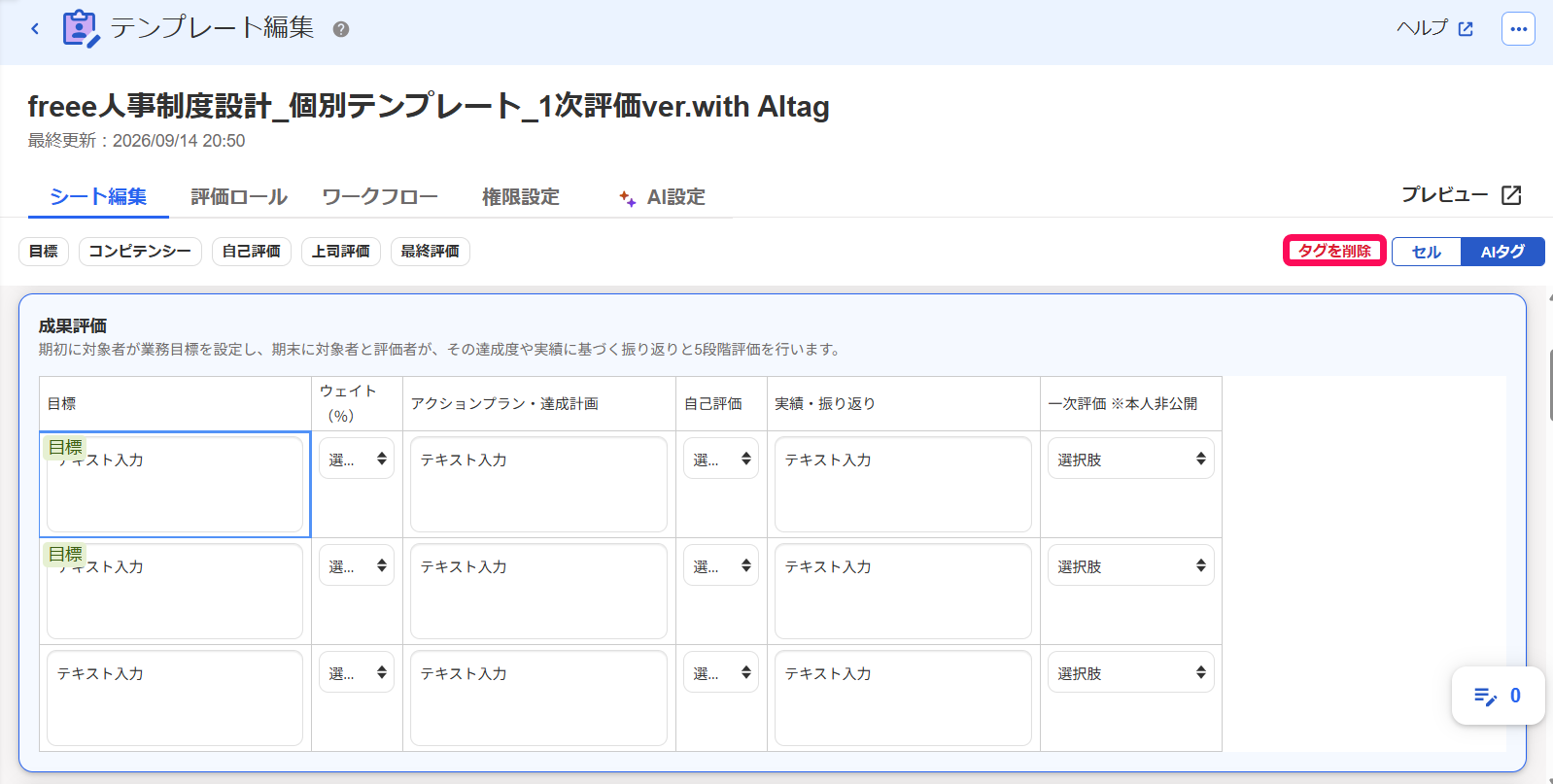Select the 目標 tag chip
The image size is (1553, 784).
[x=44, y=252]
